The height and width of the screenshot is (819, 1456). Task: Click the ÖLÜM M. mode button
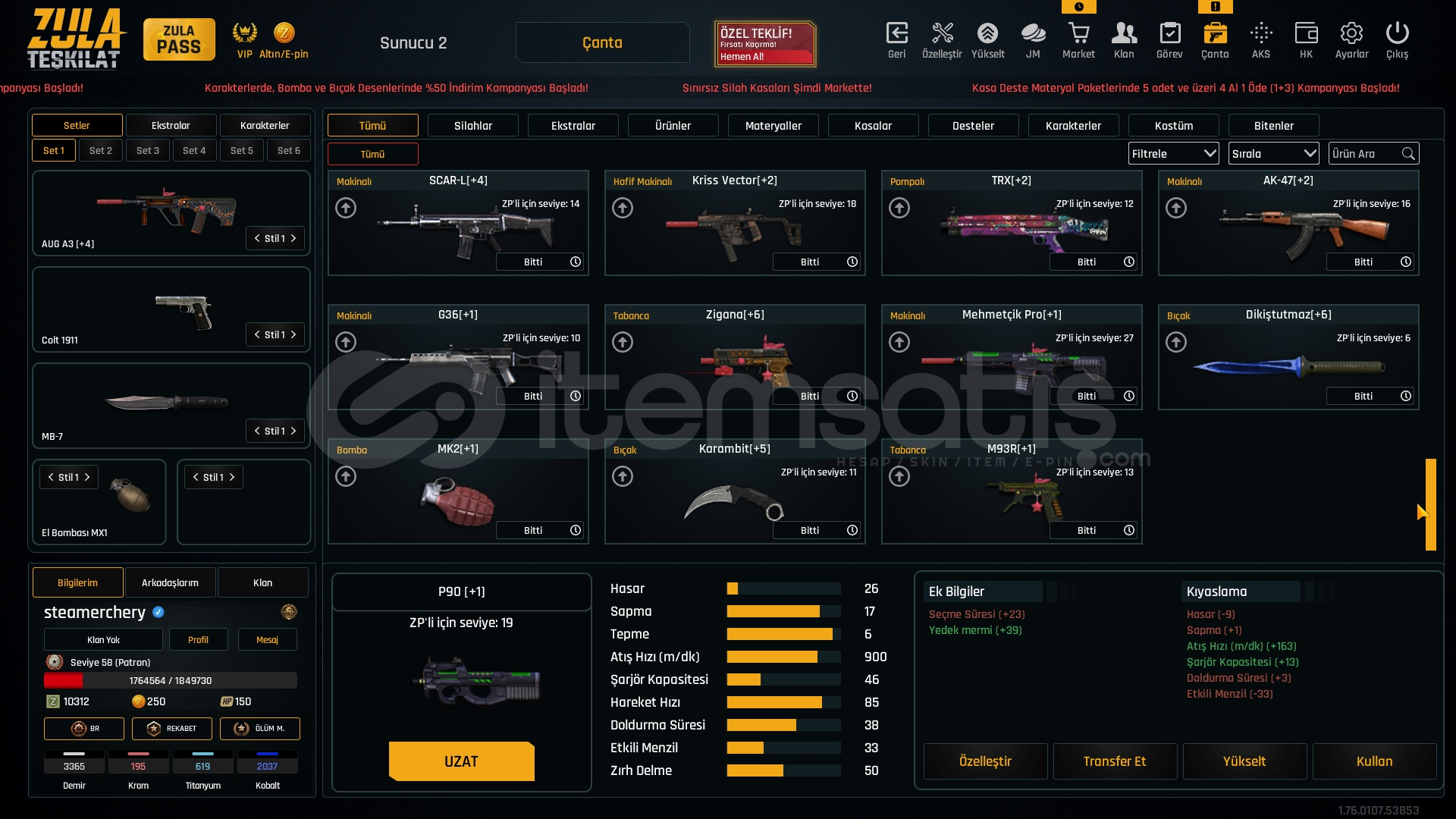click(x=260, y=729)
